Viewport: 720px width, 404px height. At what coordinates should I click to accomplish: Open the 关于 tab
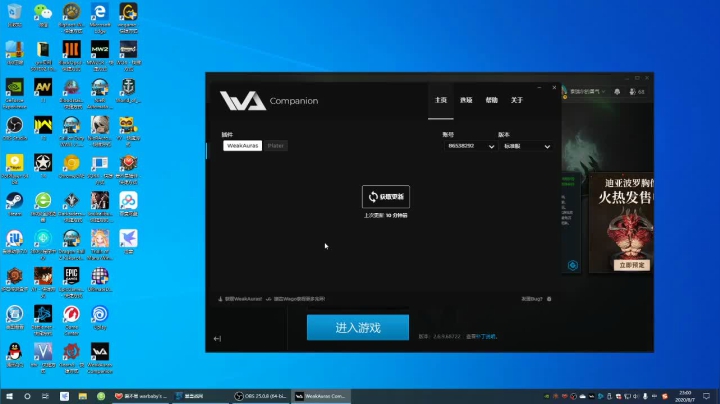pos(517,100)
